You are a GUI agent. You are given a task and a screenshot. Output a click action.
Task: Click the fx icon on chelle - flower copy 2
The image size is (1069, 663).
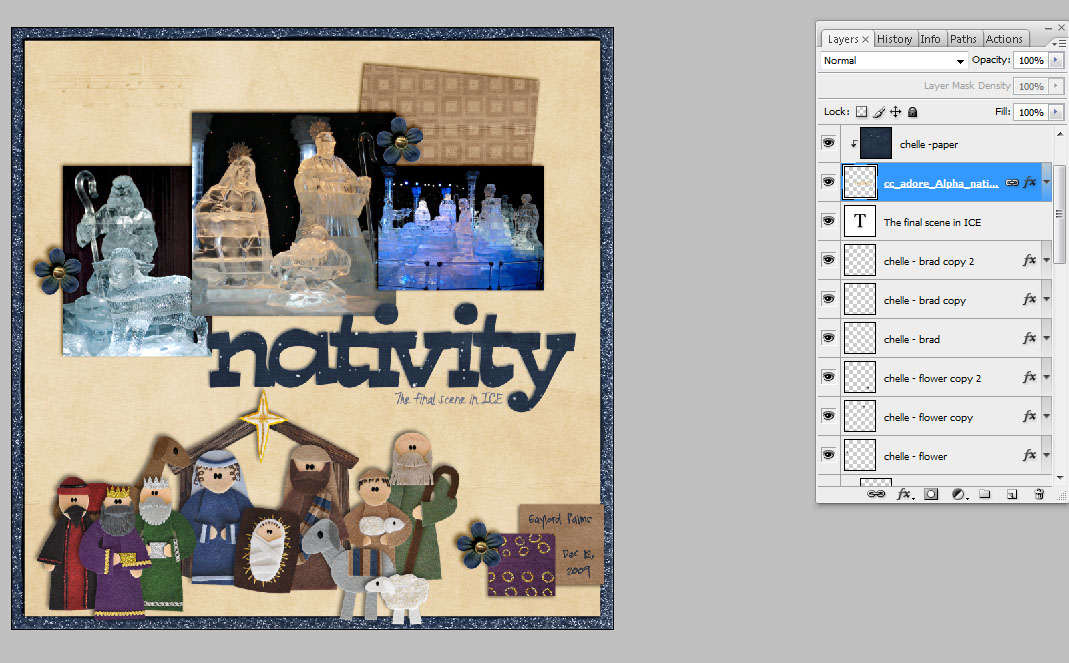pos(1029,377)
